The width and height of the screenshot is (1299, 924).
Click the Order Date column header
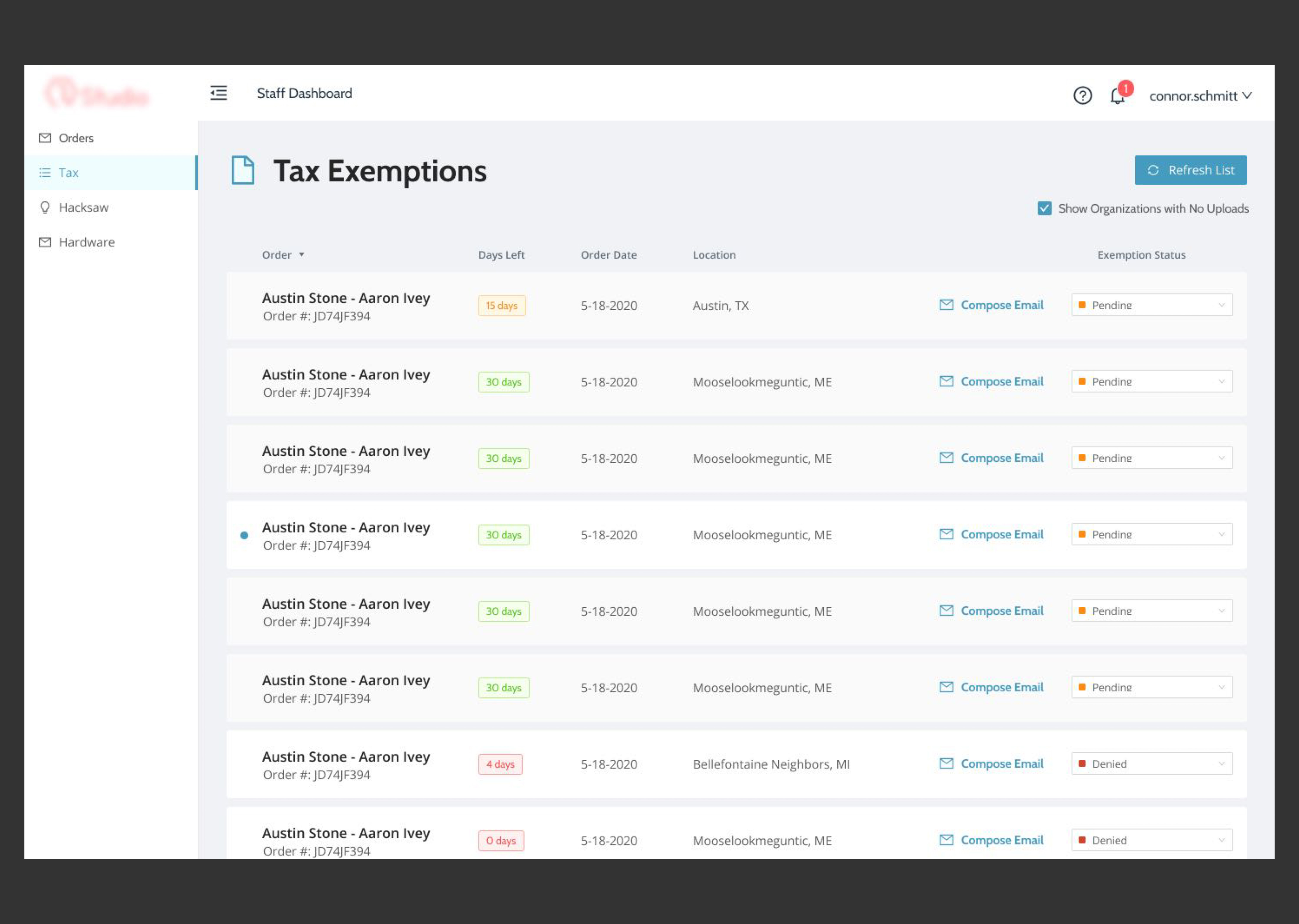pyautogui.click(x=609, y=255)
